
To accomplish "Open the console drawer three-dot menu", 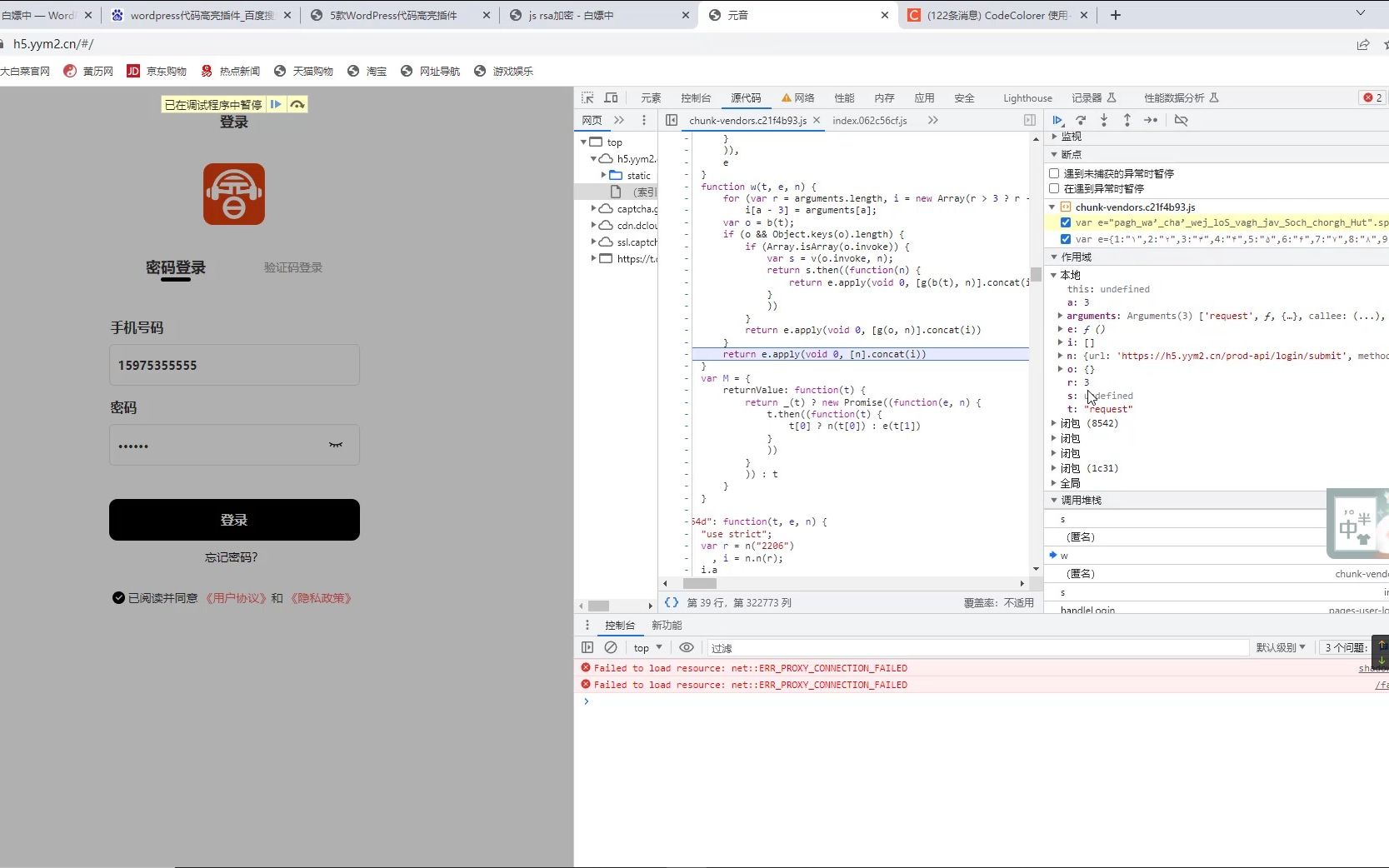I will click(587, 625).
